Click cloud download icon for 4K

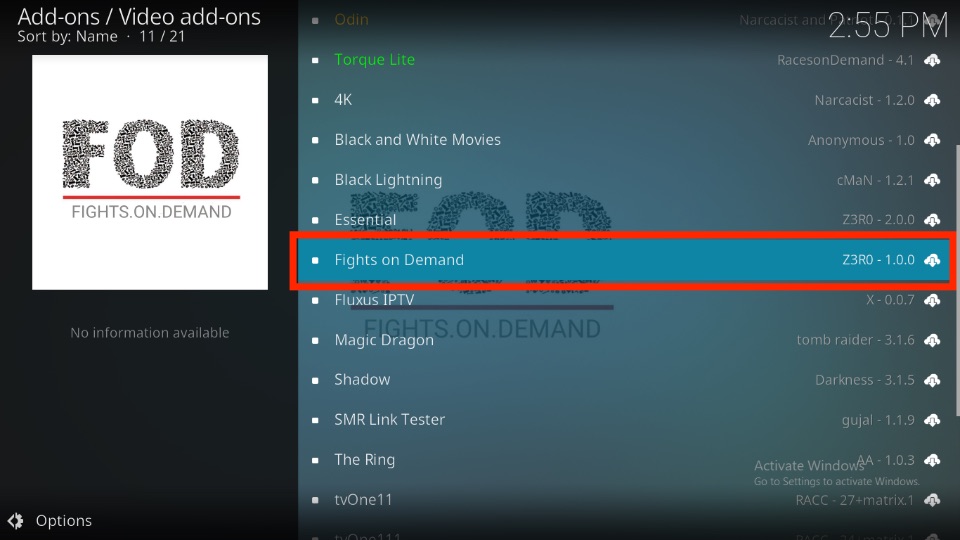[x=932, y=100]
